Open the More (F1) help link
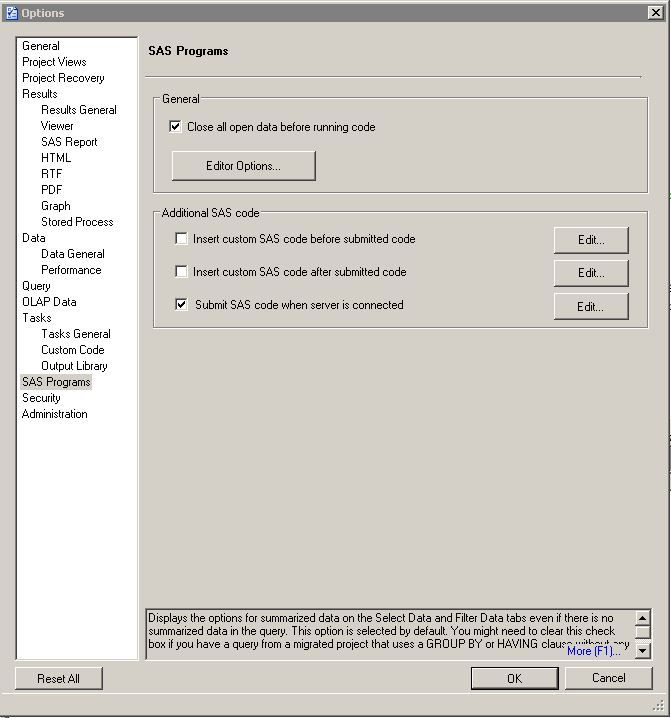Viewport: 671px width, 718px height. pos(594,651)
